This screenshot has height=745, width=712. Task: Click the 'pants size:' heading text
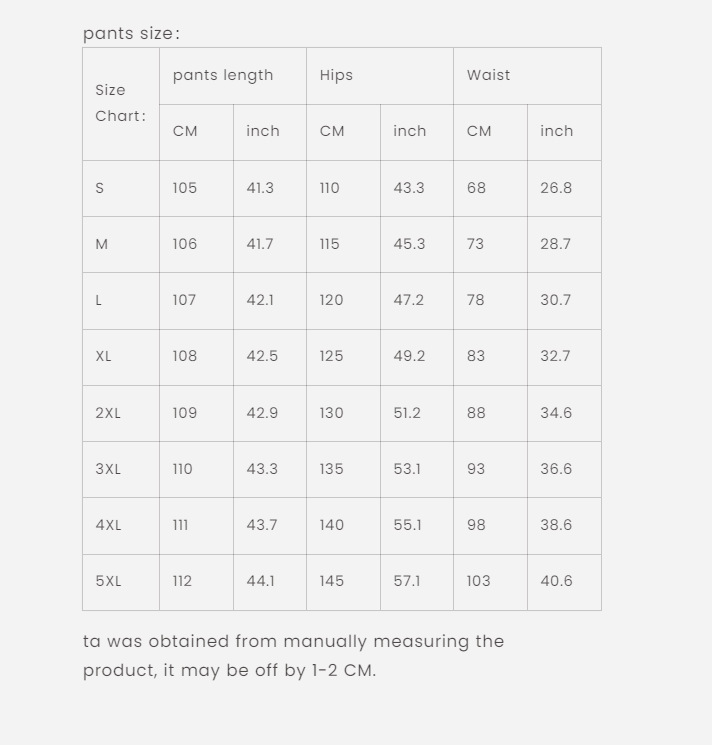pyautogui.click(x=132, y=34)
